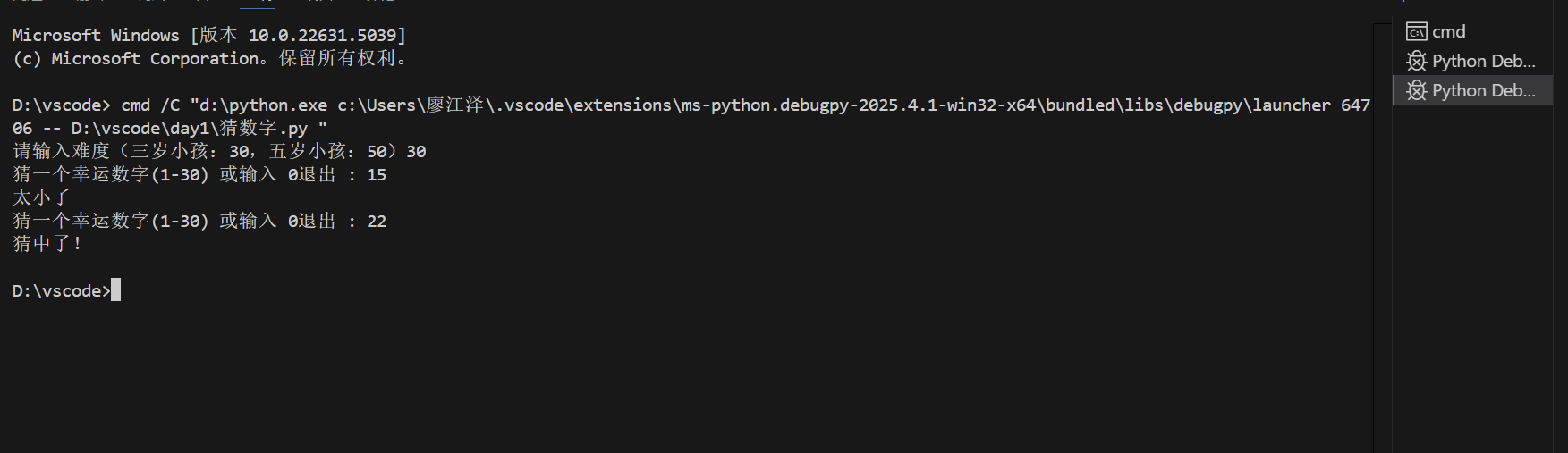
Task: Click the underlined active panel tab at top
Action: tap(257, 4)
